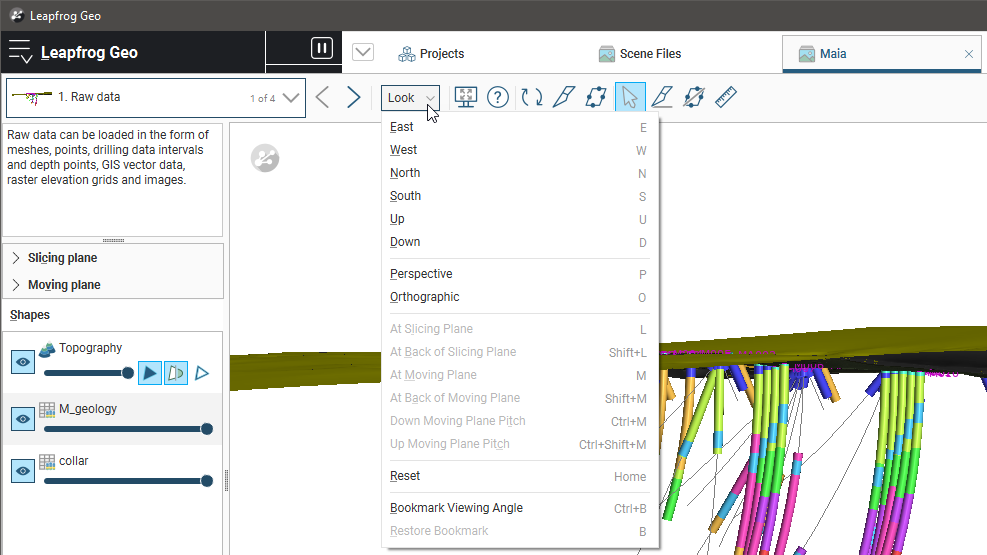987x555 pixels.
Task: Toggle Topography visibility eye
Action: [23, 362]
